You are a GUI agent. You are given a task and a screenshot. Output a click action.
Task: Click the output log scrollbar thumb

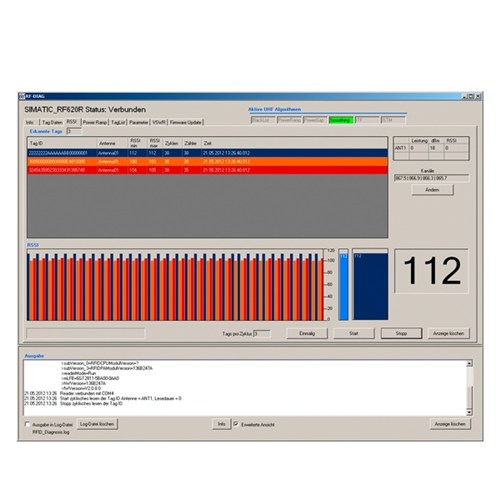coord(469,397)
